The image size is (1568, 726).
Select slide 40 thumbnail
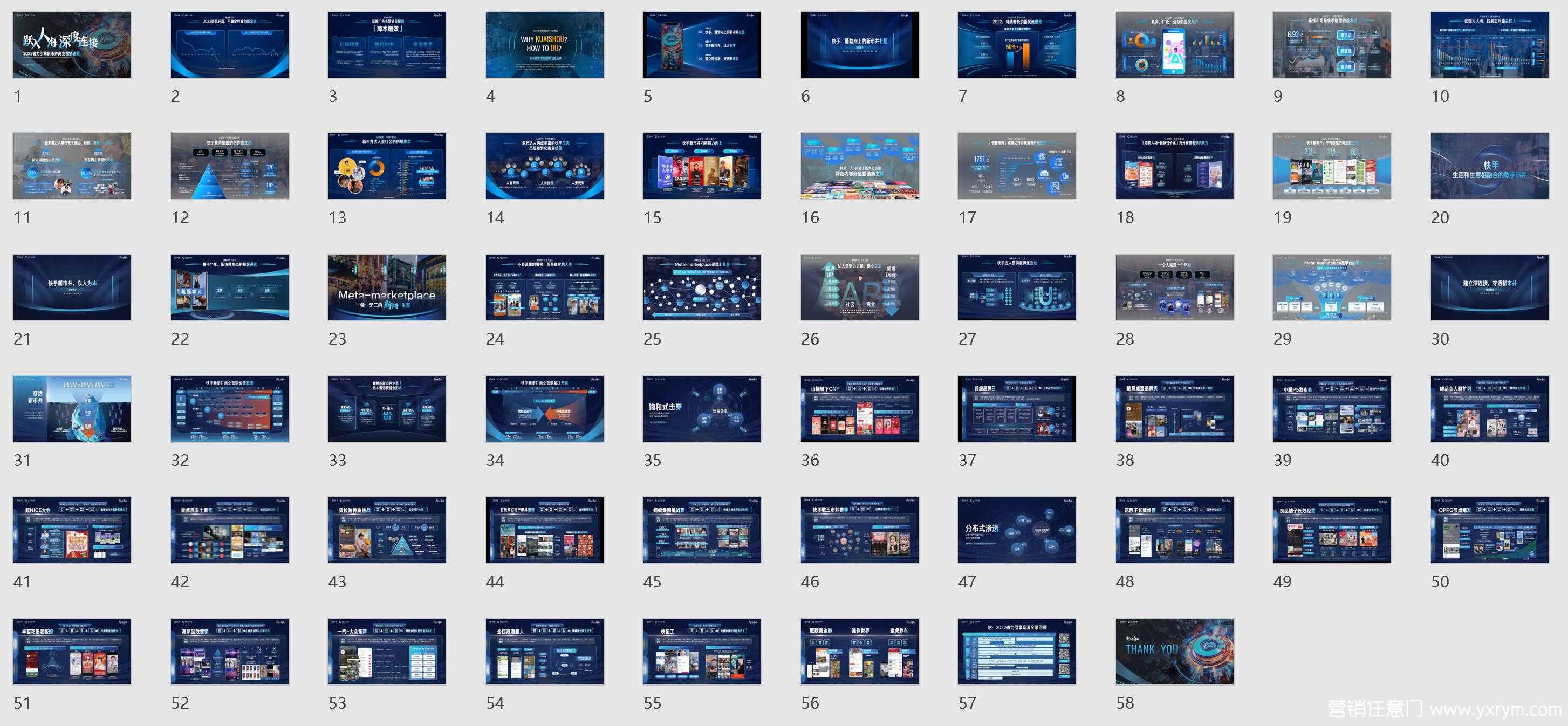pyautogui.click(x=1489, y=408)
